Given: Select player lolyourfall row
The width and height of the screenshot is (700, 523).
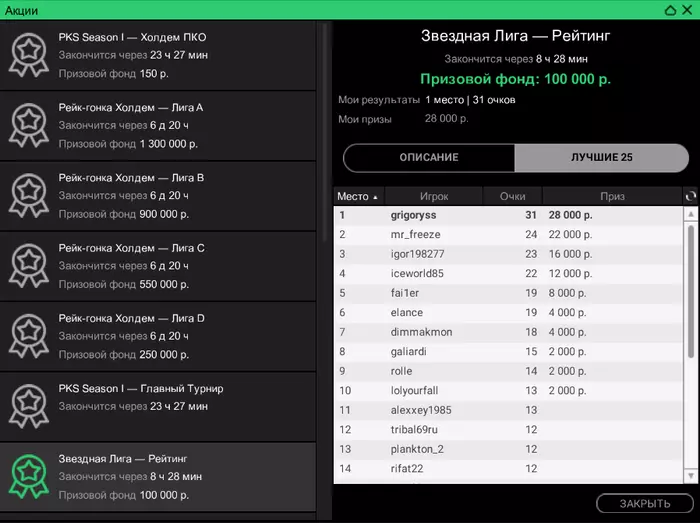Looking at the screenshot, I should click(x=508, y=390).
